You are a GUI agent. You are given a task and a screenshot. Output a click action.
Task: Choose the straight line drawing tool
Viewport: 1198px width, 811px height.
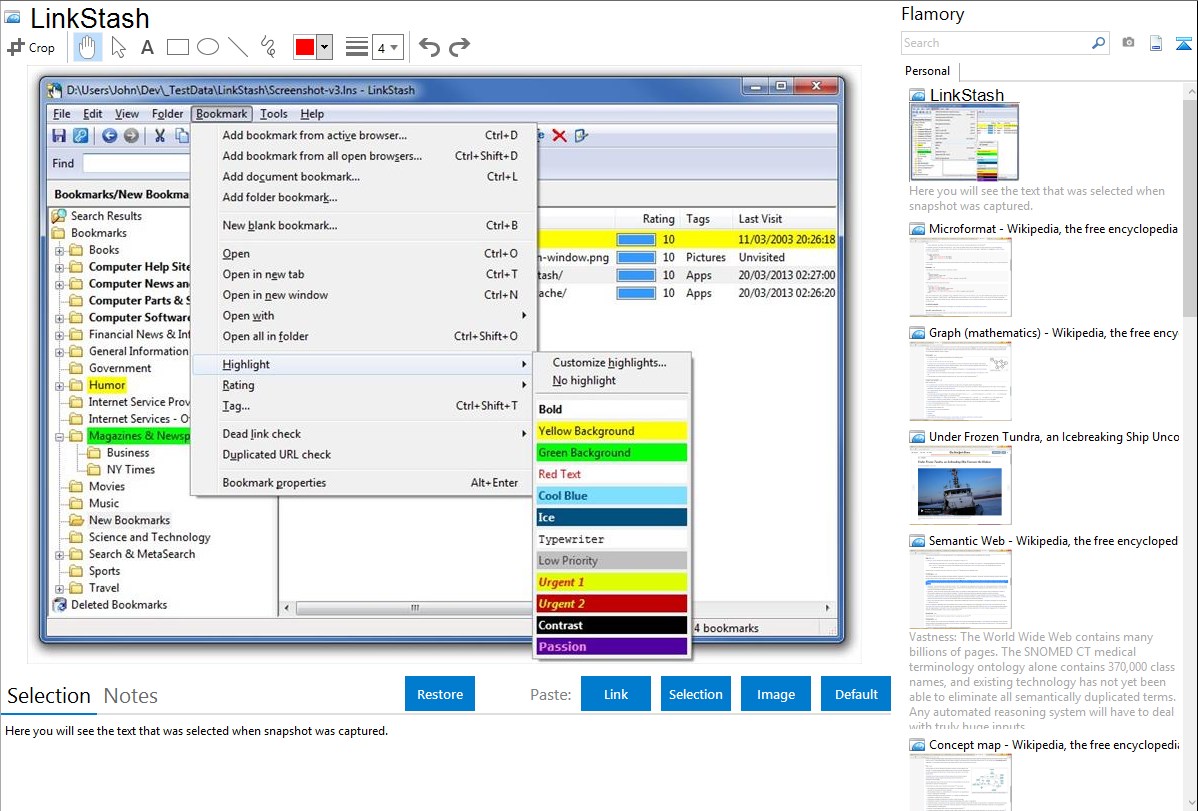click(x=238, y=47)
